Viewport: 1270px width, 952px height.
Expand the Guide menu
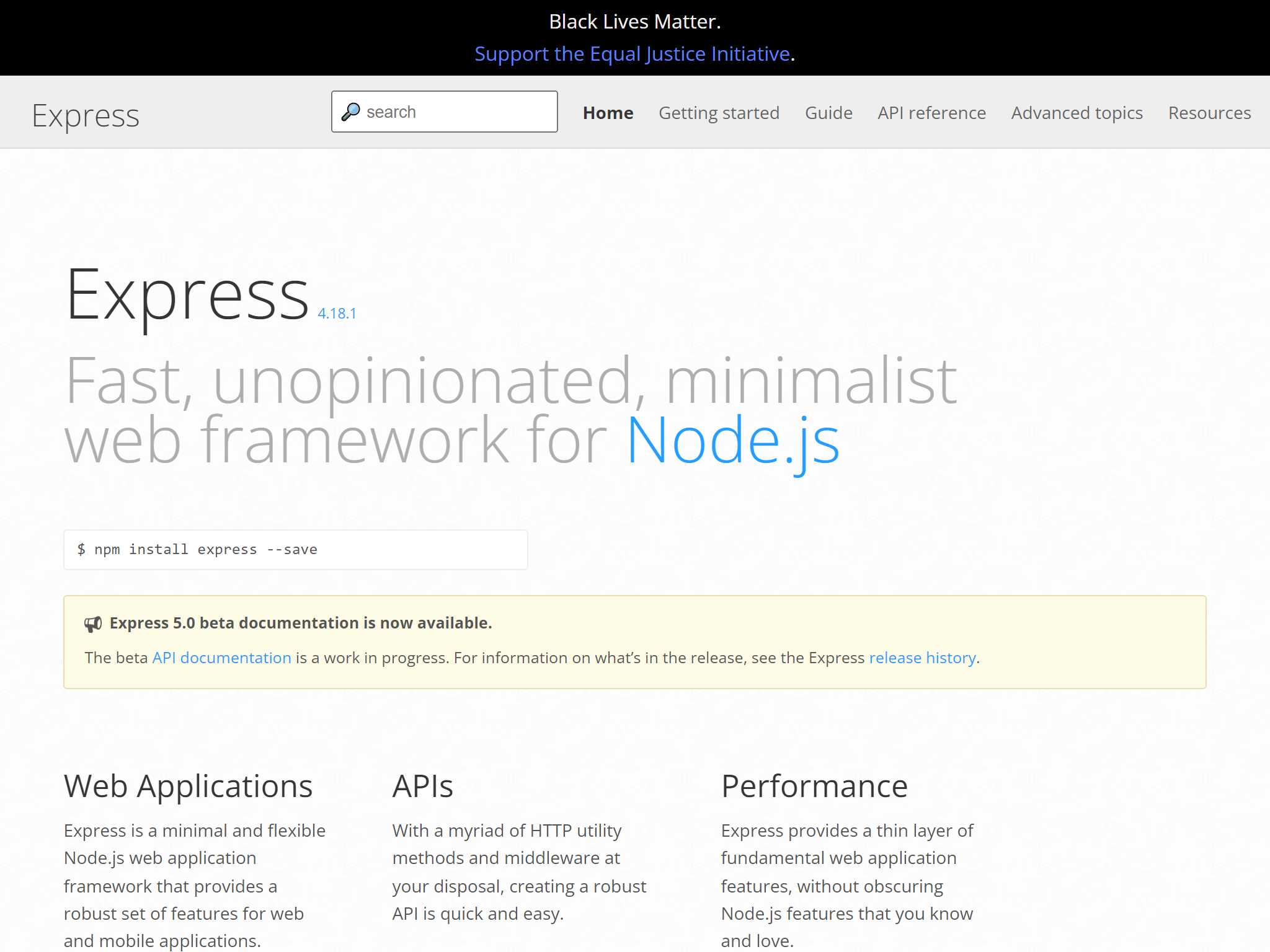828,113
